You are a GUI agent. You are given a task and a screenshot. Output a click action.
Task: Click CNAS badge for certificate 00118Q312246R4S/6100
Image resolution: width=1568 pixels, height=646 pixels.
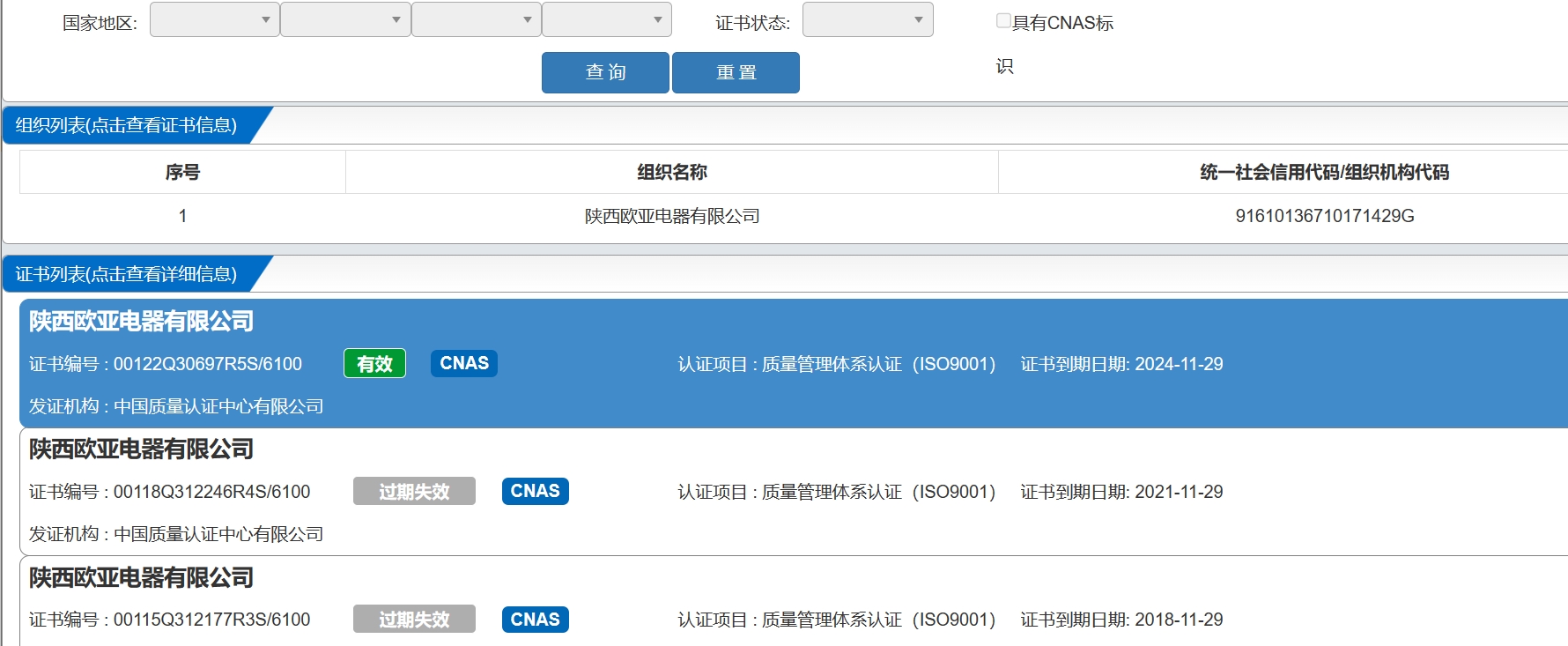pyautogui.click(x=536, y=491)
